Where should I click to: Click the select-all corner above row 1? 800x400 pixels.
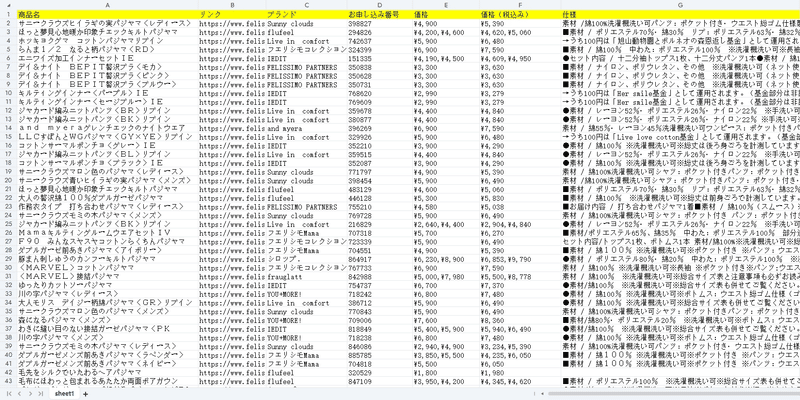8,5
